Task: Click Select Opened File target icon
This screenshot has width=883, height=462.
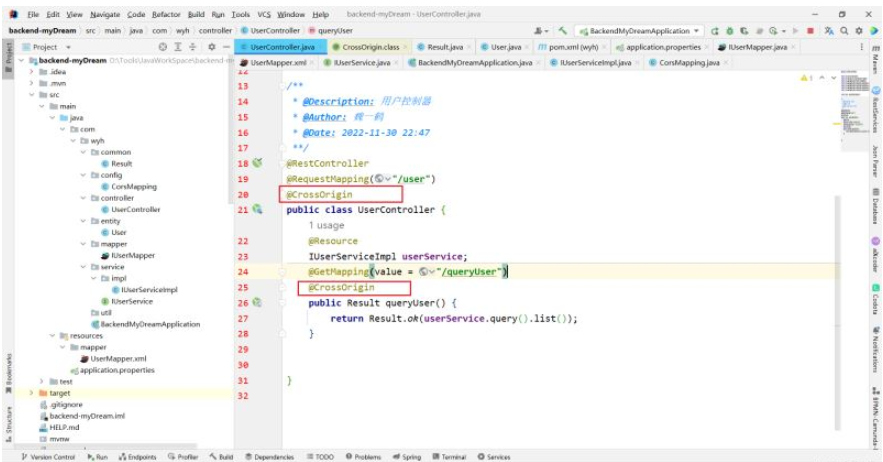Action: click(163, 47)
